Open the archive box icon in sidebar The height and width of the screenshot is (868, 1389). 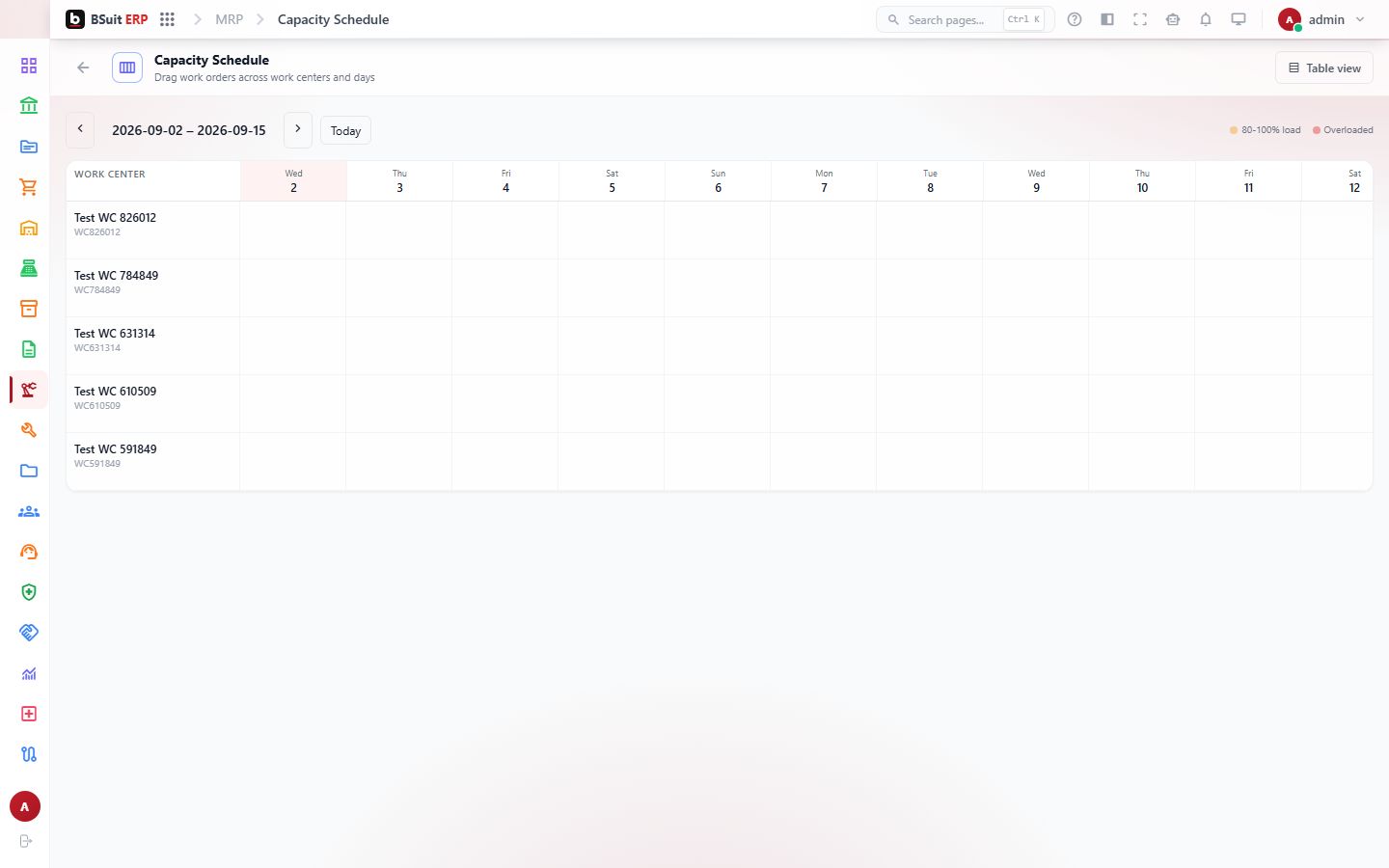click(x=29, y=309)
